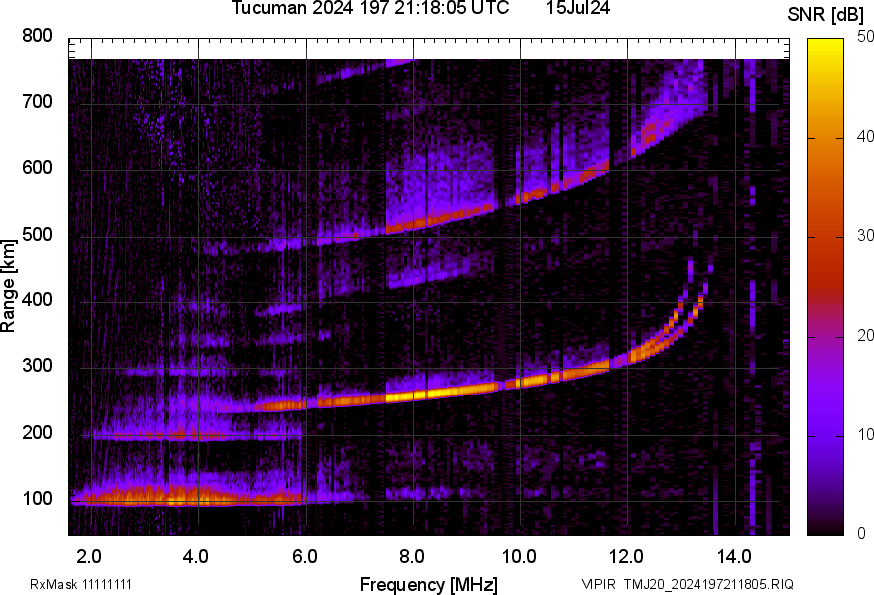Click the 'Range [km]' axis label

pyautogui.click(x=8, y=287)
